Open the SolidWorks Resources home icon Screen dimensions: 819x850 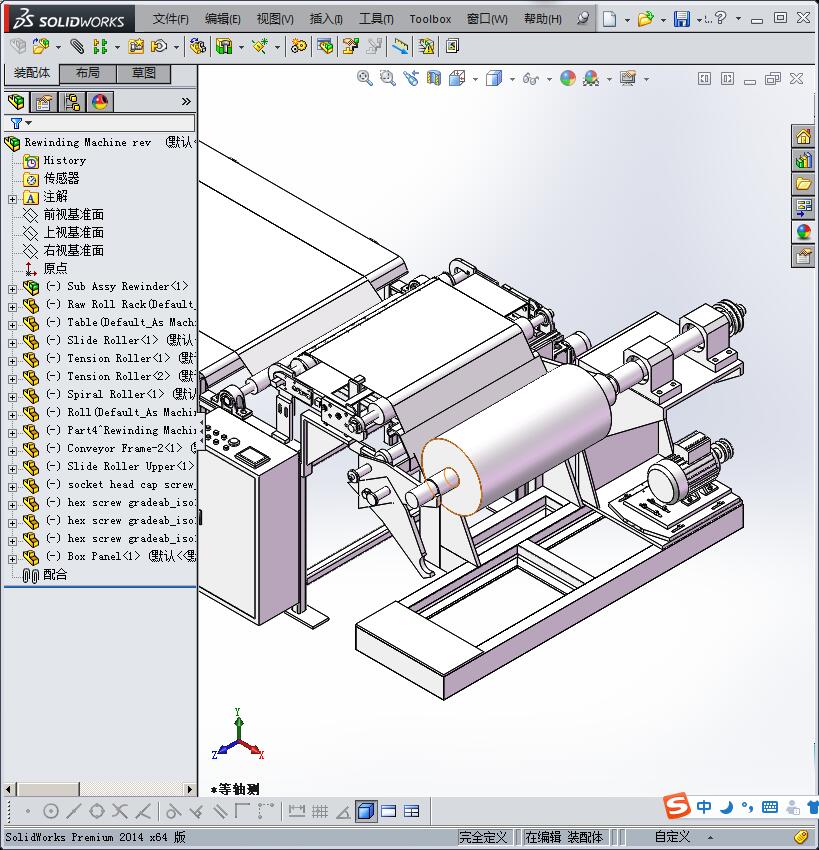point(803,136)
